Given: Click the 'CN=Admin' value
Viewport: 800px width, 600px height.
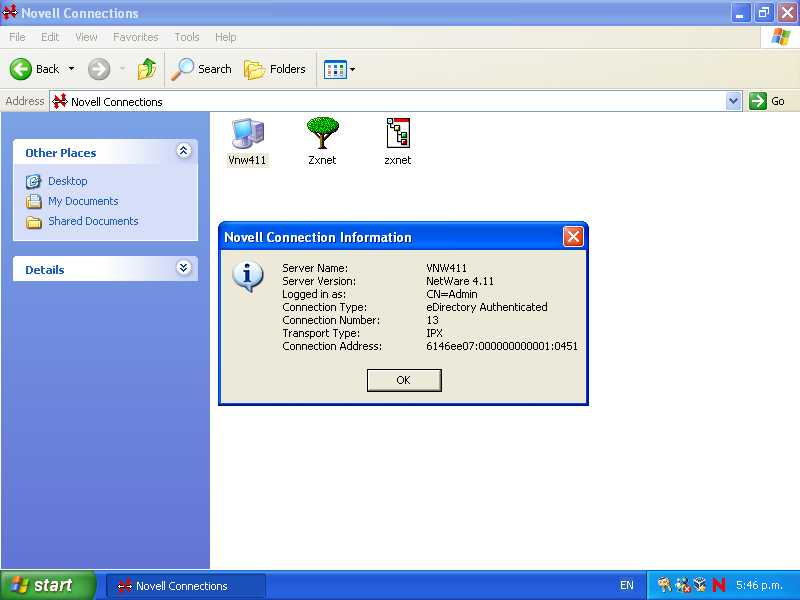Looking at the screenshot, I should [x=452, y=294].
